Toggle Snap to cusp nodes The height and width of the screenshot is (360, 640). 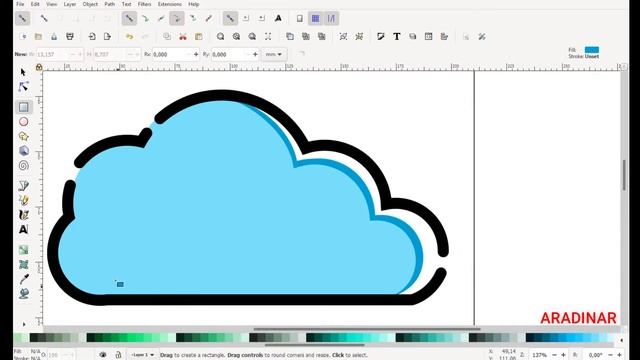click(x=177, y=18)
